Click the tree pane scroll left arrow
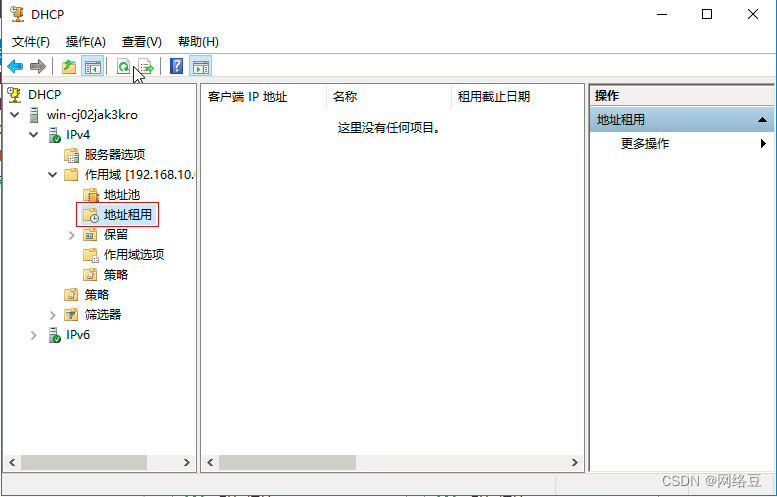Viewport: 777px width, 497px height. pos(12,463)
